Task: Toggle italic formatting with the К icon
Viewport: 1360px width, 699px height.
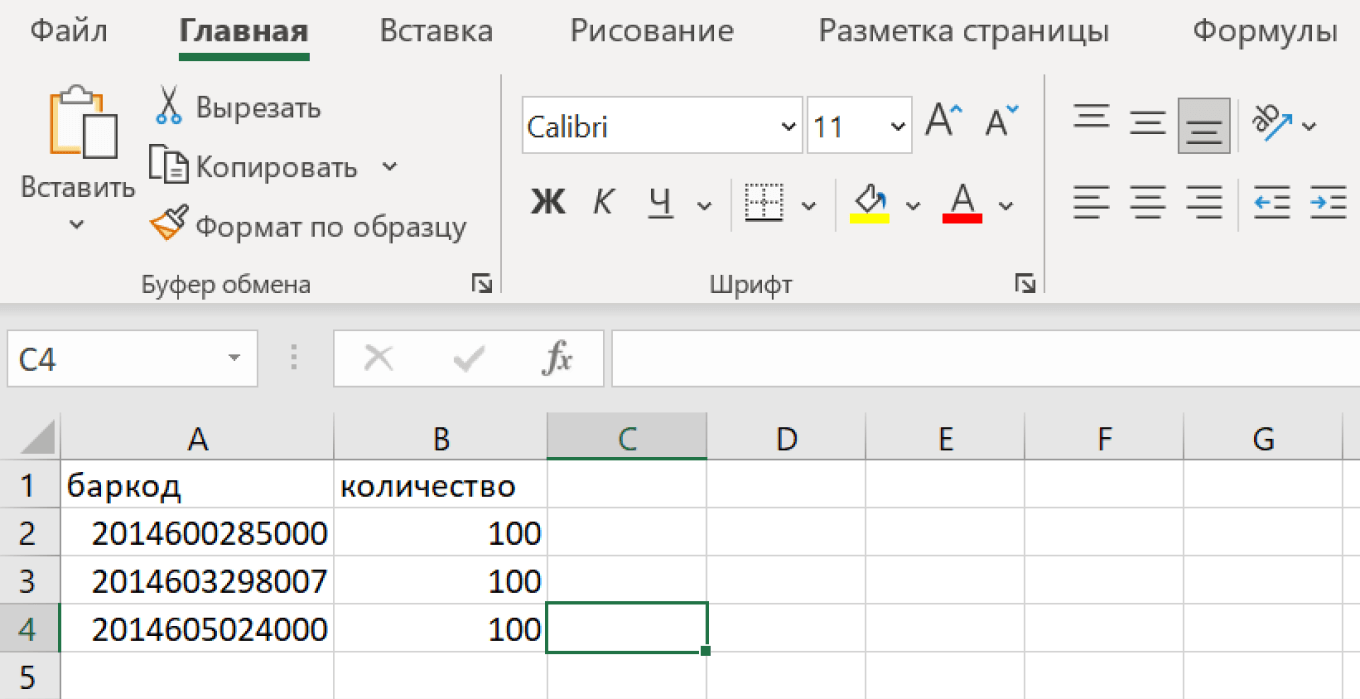Action: 602,203
